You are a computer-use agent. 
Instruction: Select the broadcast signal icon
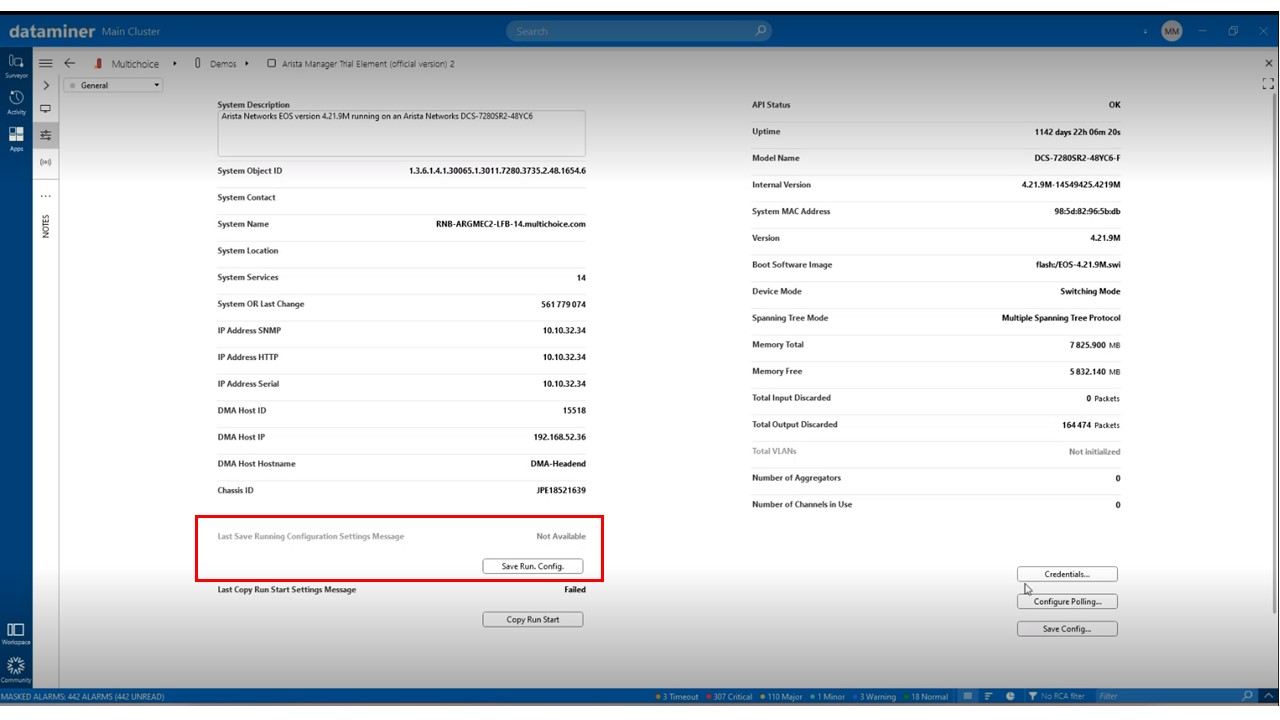click(46, 161)
